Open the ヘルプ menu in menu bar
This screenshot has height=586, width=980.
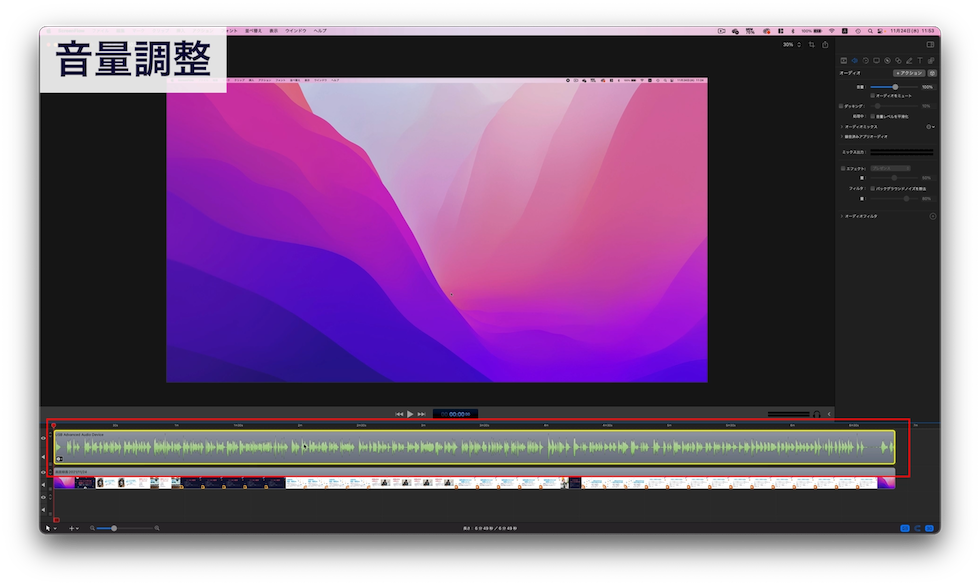pos(320,31)
